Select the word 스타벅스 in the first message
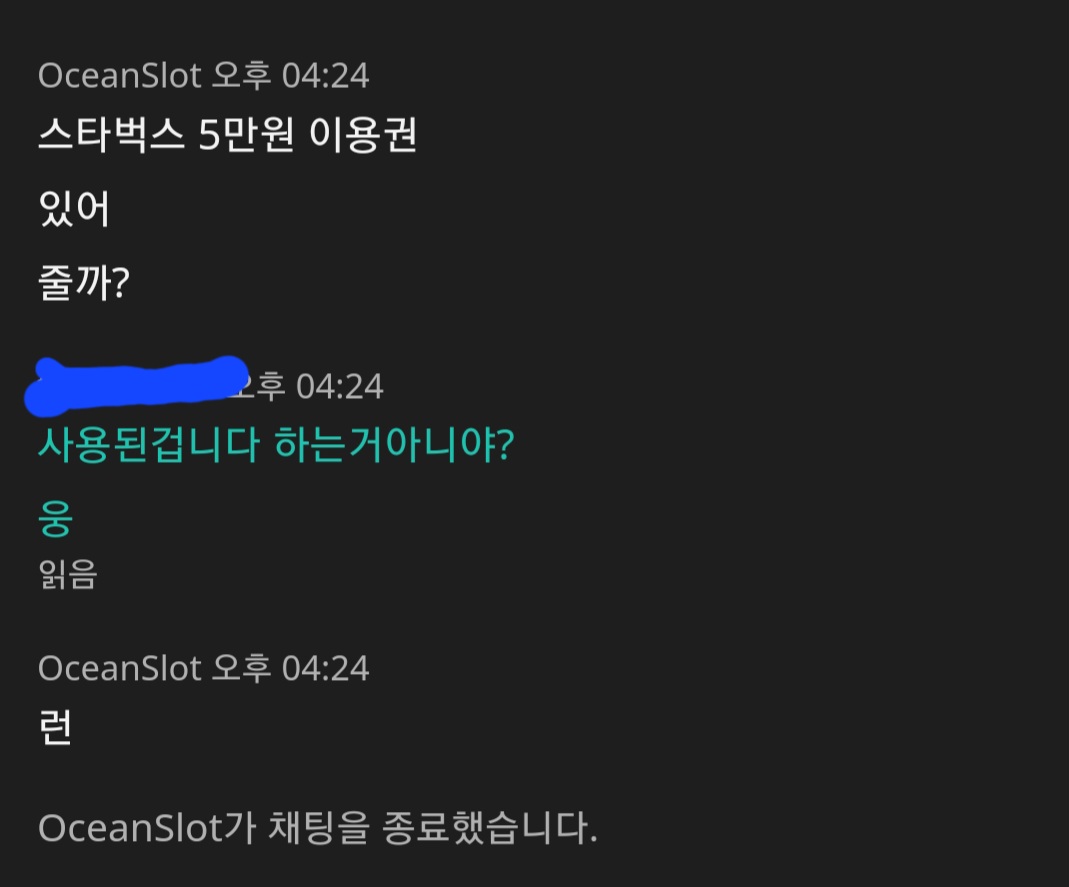This screenshot has width=1069, height=887. pyautogui.click(x=111, y=134)
